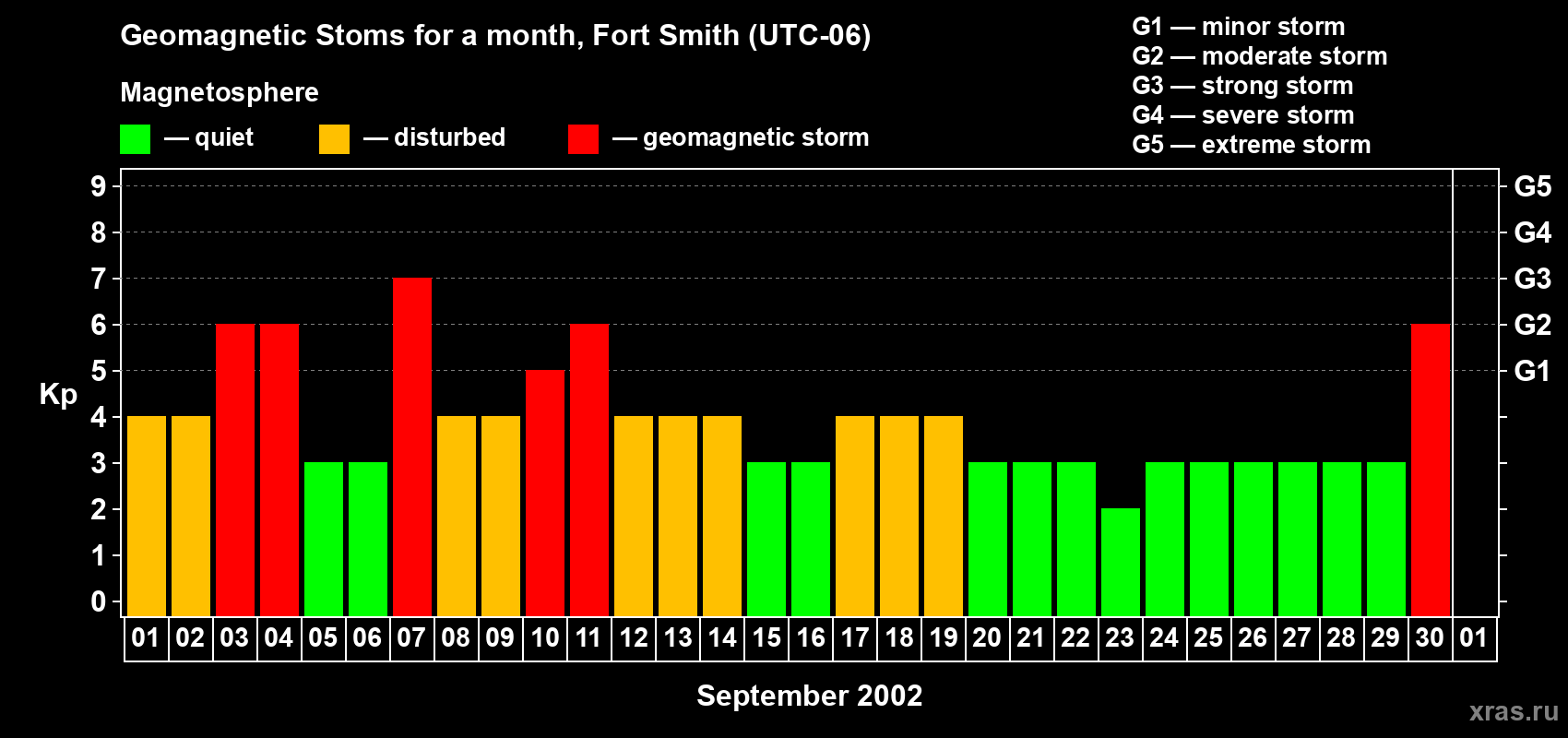This screenshot has height=738, width=1568.
Task: Click the red bar for day 10
Action: [545, 494]
